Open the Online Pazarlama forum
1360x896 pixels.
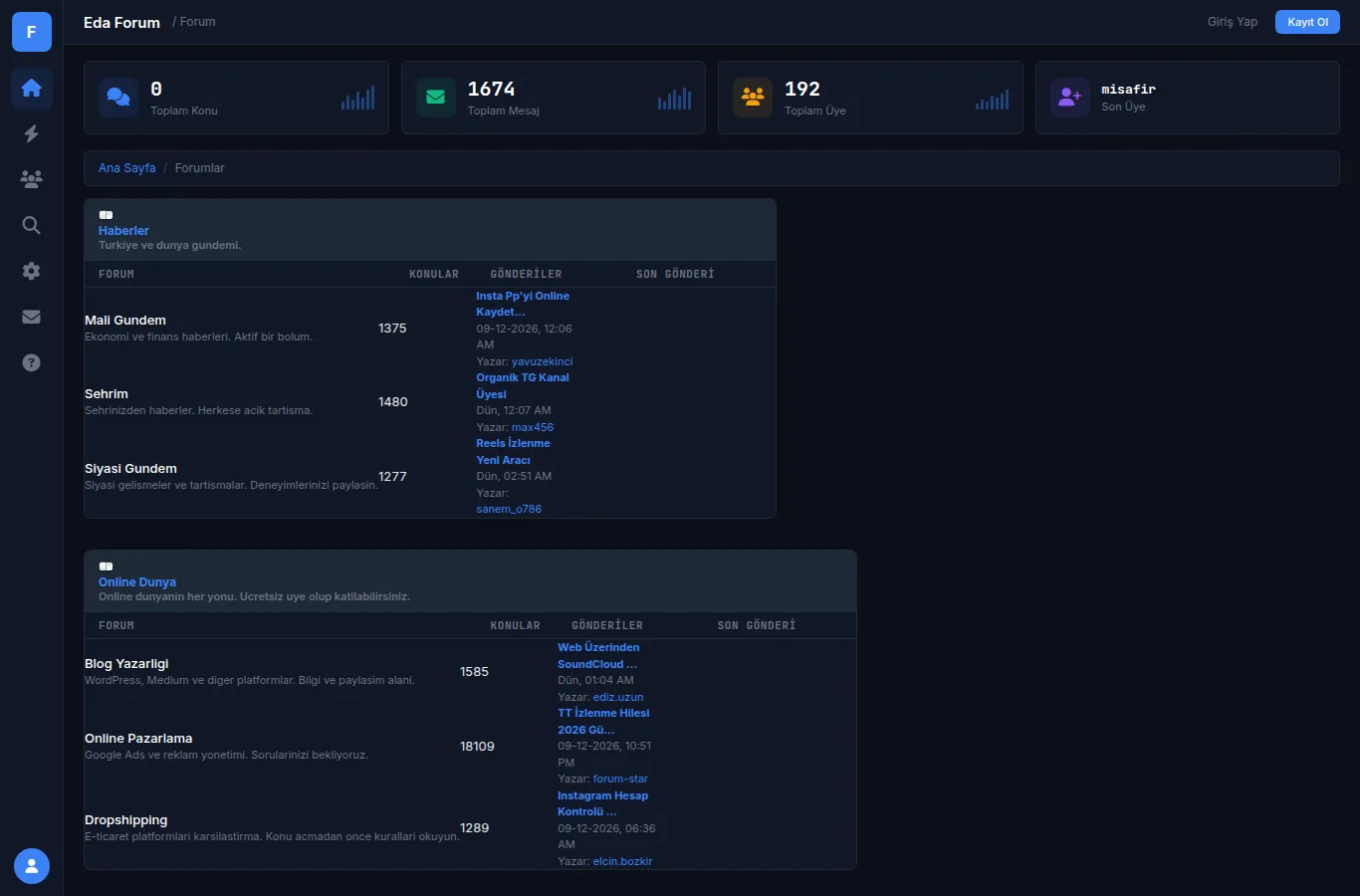(x=138, y=739)
